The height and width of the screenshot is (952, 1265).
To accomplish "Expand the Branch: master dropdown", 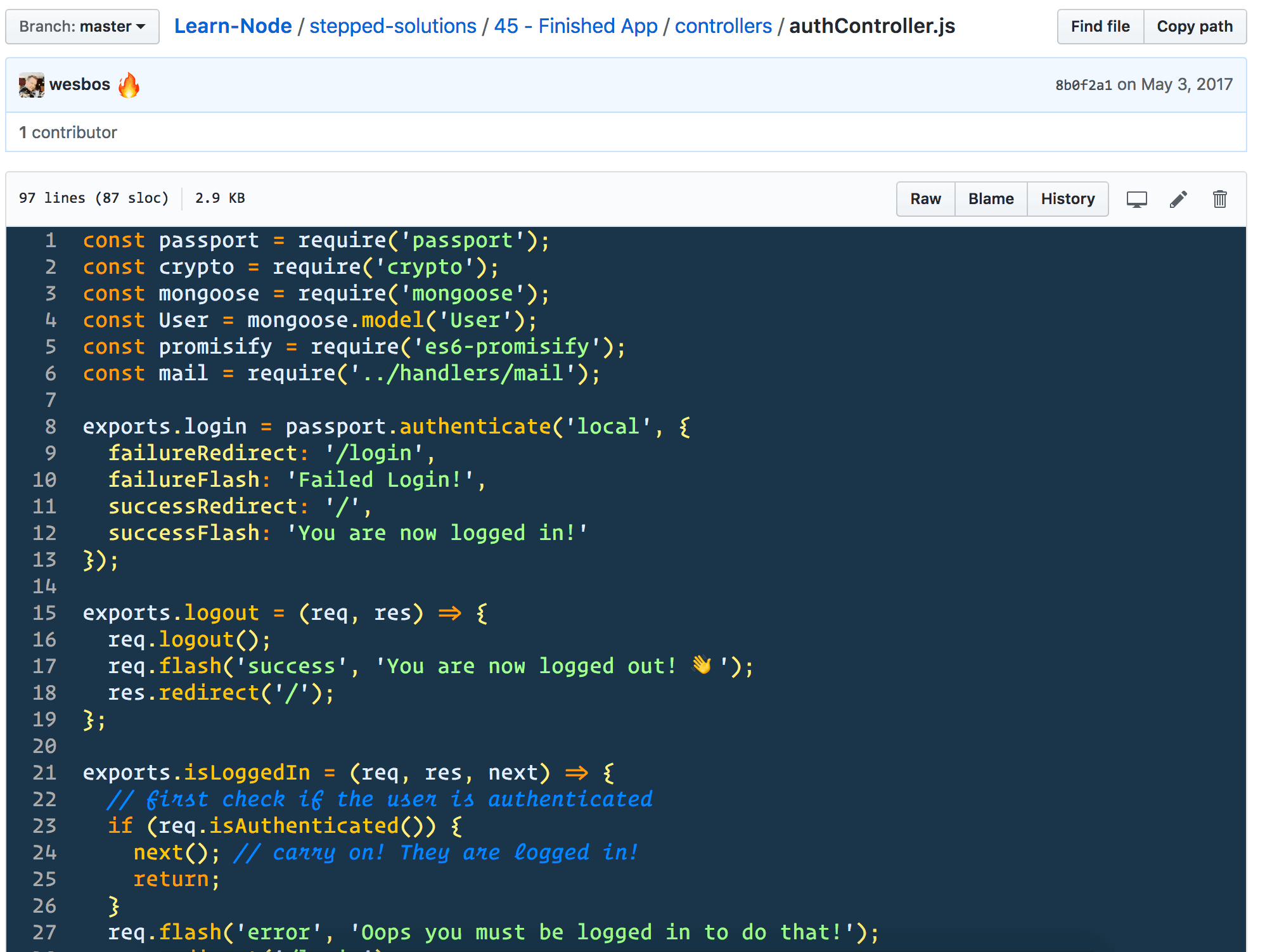I will coord(81,27).
